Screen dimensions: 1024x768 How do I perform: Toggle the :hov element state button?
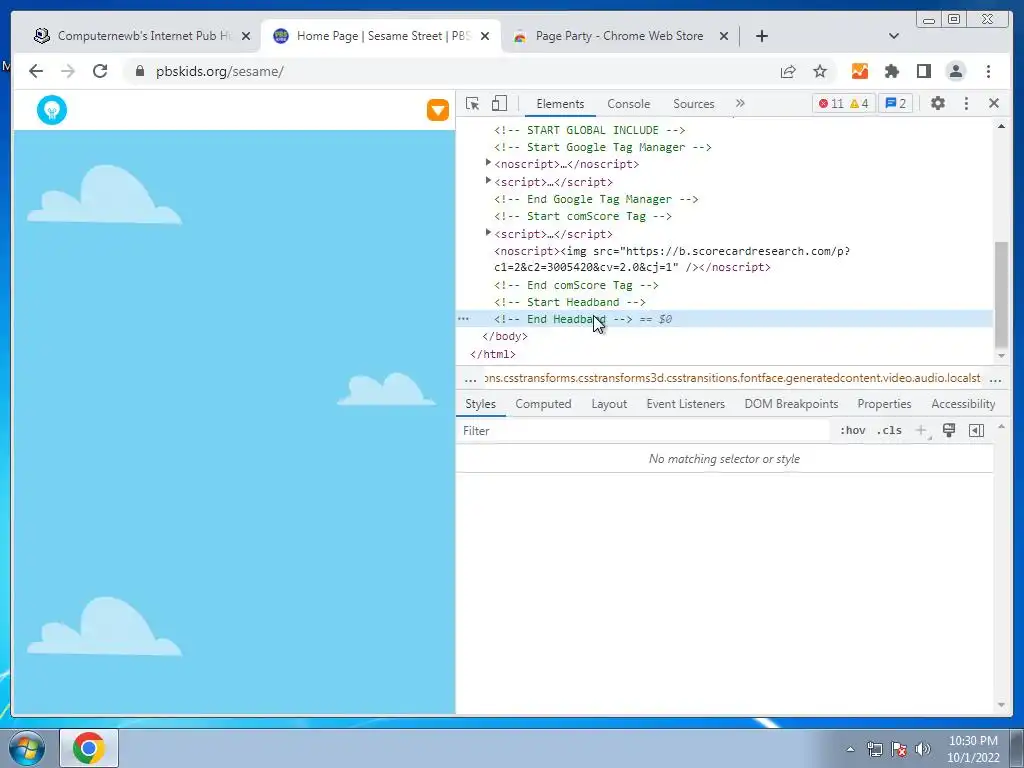coord(852,430)
